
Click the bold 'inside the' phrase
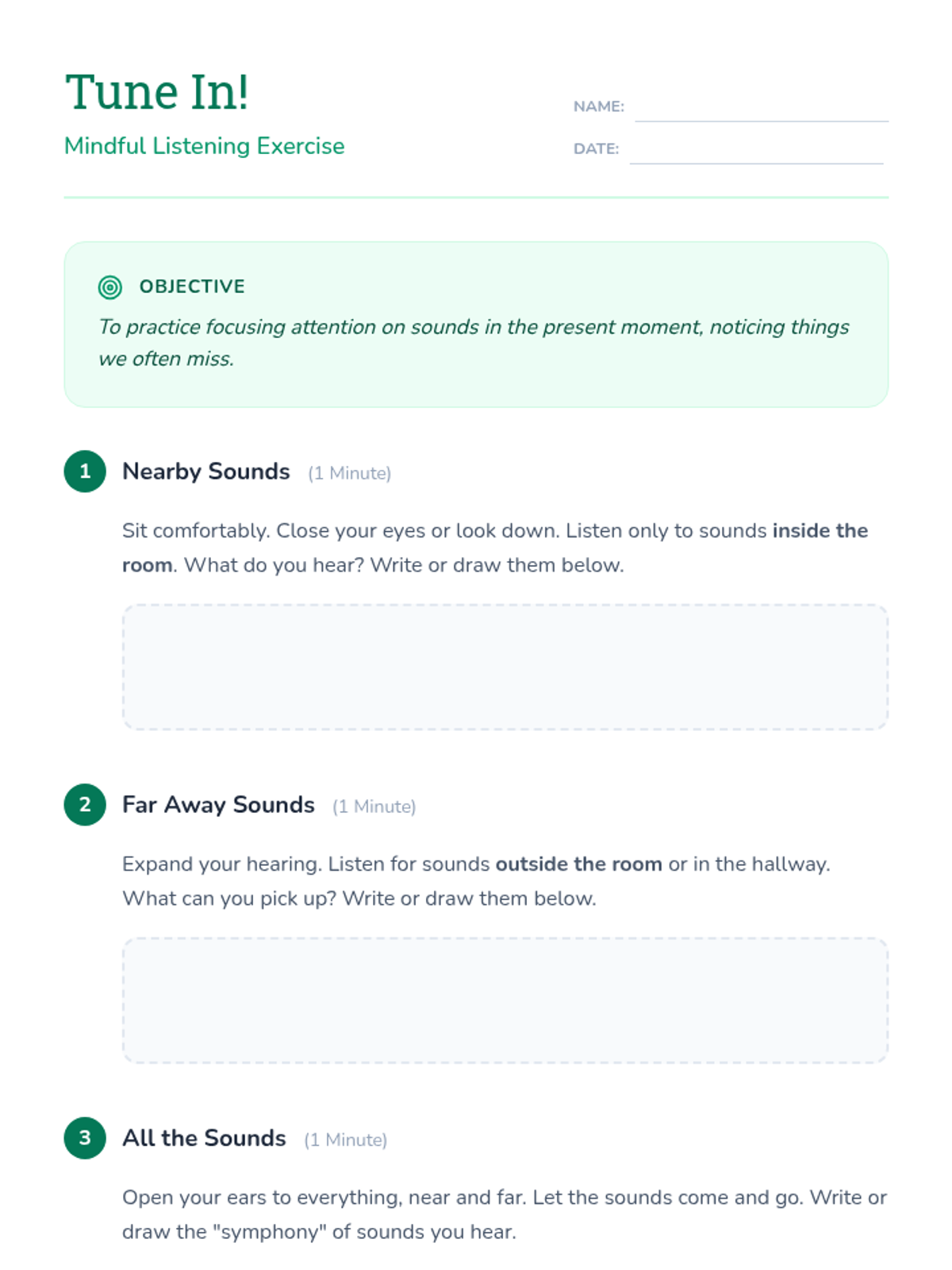[x=820, y=530]
